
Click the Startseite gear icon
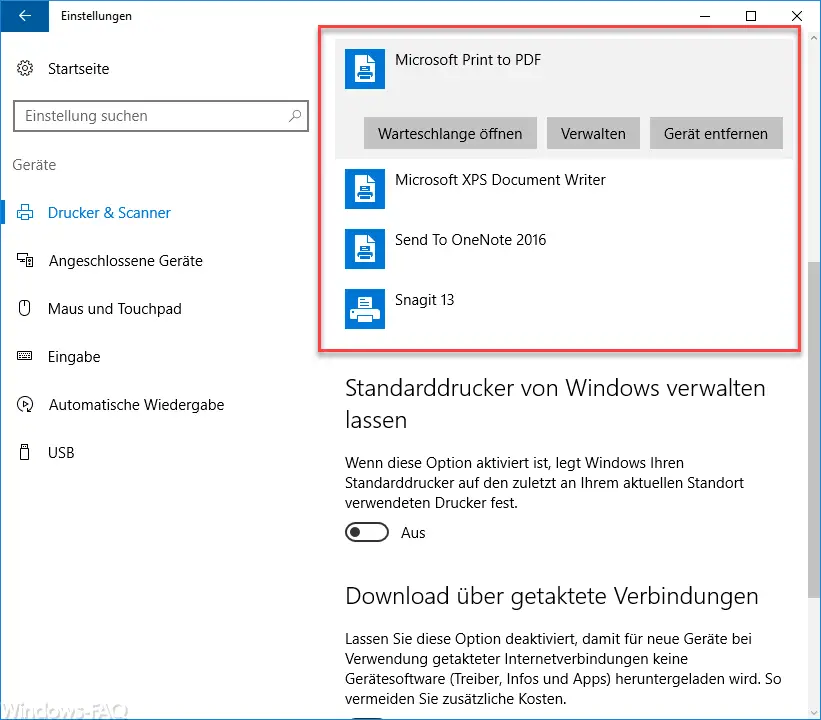(x=25, y=68)
